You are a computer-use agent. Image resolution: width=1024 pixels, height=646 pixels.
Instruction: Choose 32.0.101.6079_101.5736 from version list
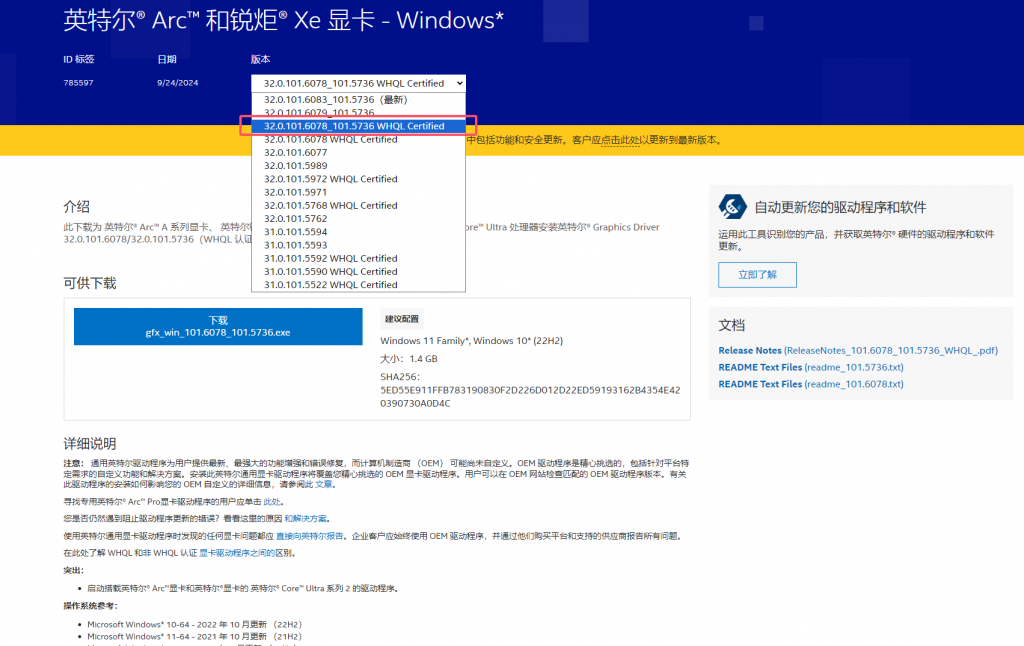(x=318, y=113)
